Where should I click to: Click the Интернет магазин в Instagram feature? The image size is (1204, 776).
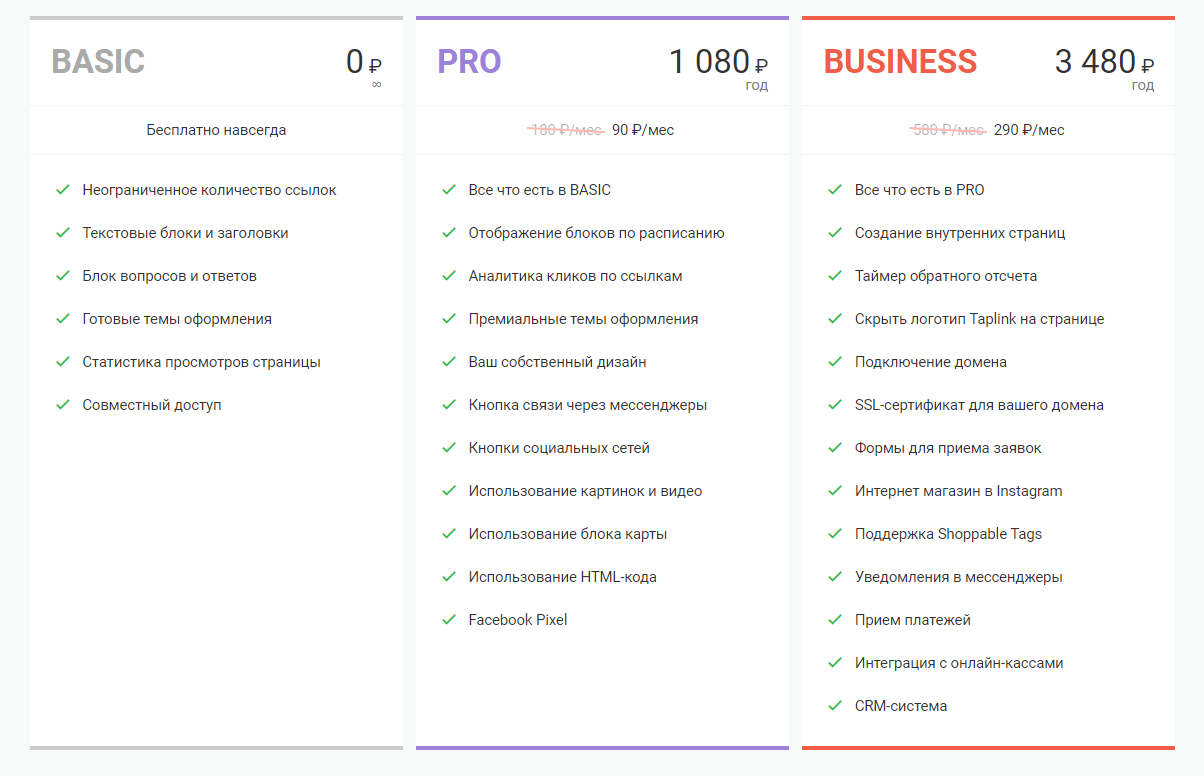(x=958, y=490)
